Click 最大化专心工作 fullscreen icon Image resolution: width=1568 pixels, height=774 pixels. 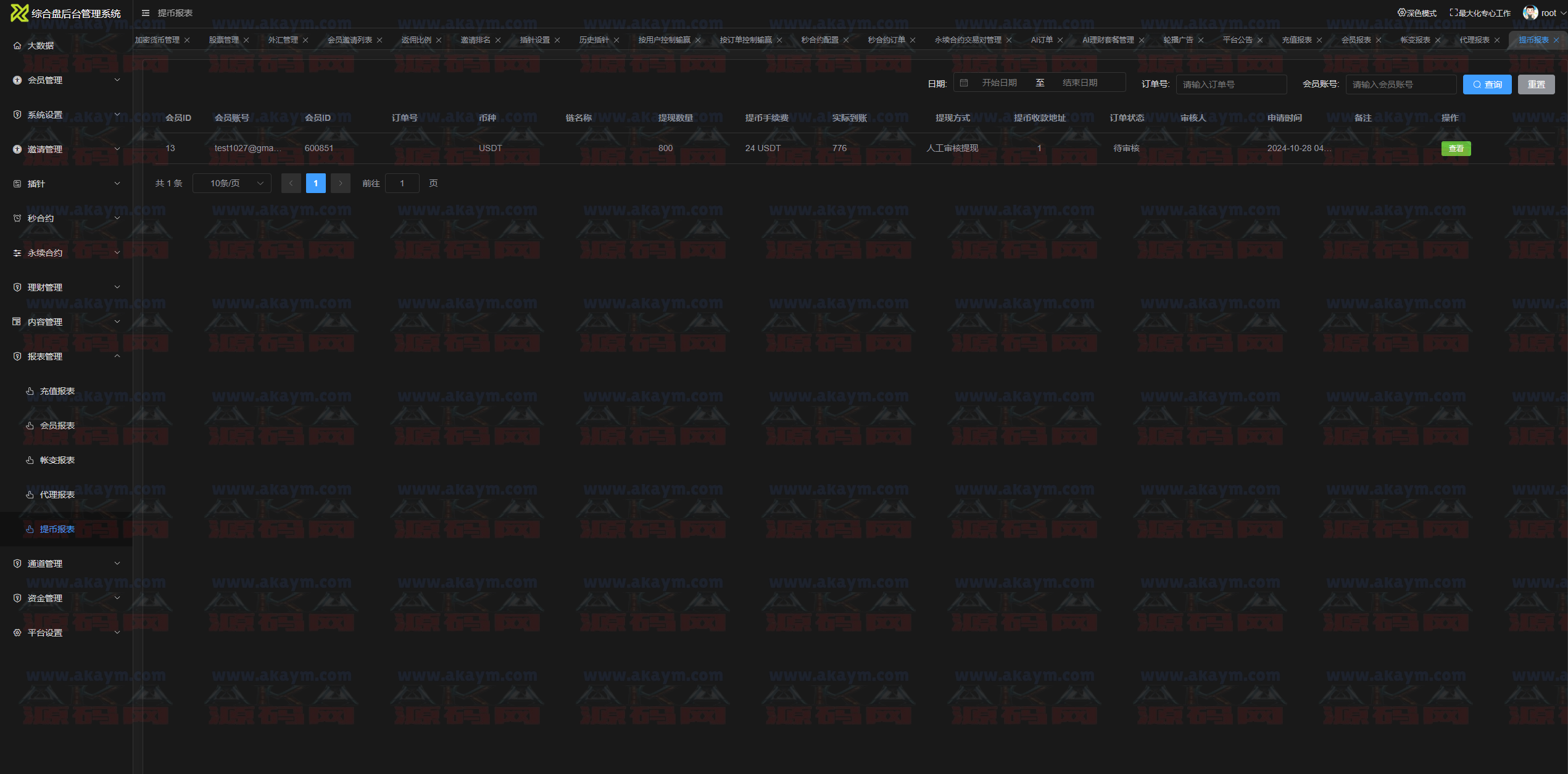(x=1454, y=13)
